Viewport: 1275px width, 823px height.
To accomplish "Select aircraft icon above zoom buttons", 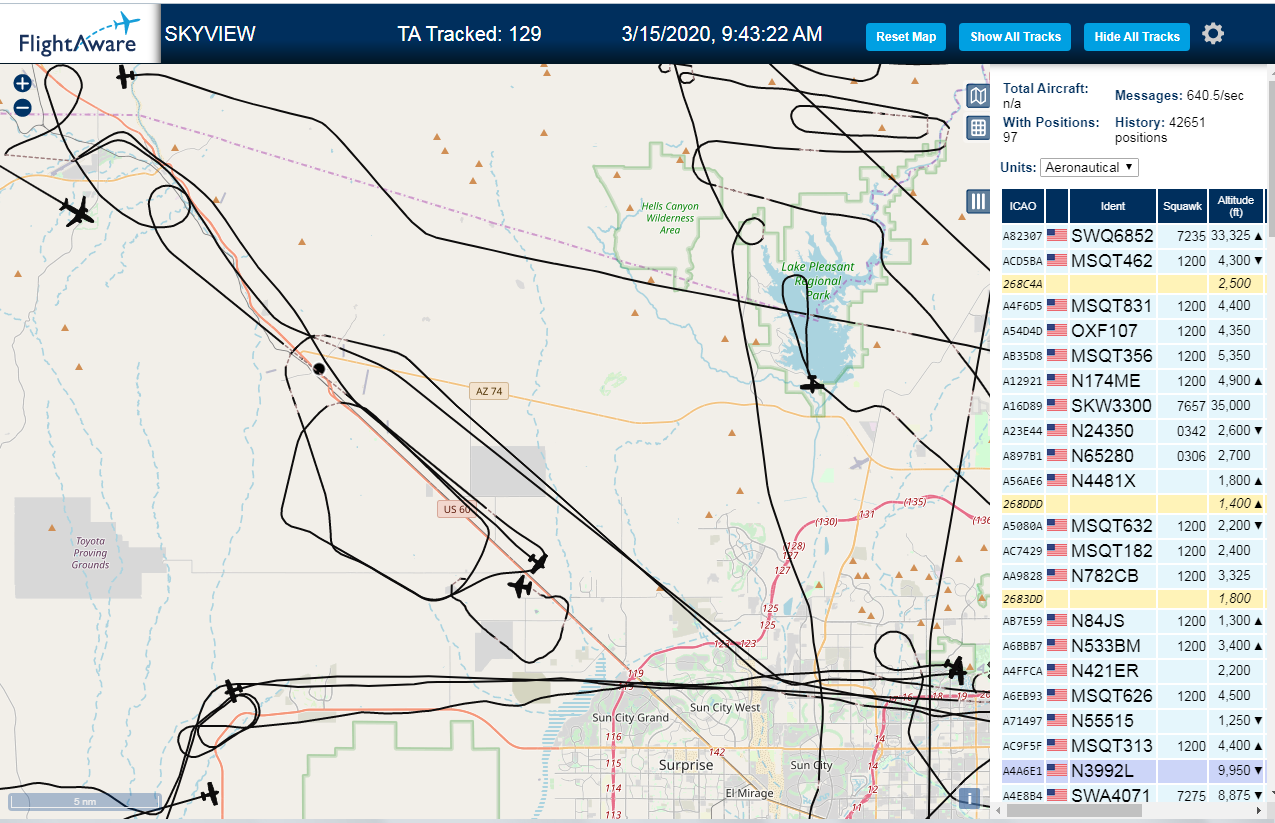I will click(125, 76).
